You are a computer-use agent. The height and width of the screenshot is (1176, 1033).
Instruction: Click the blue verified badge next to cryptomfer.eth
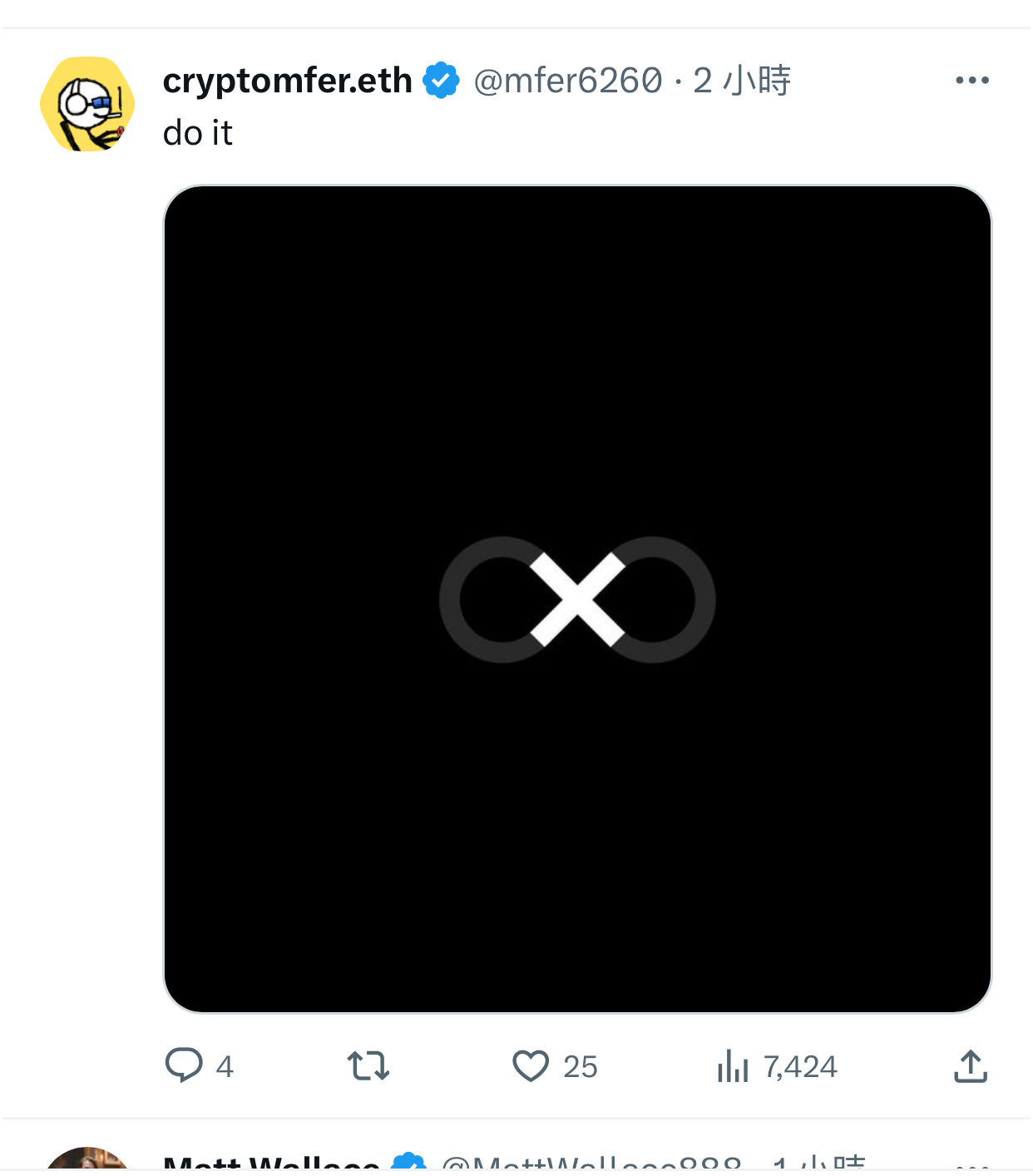(441, 81)
